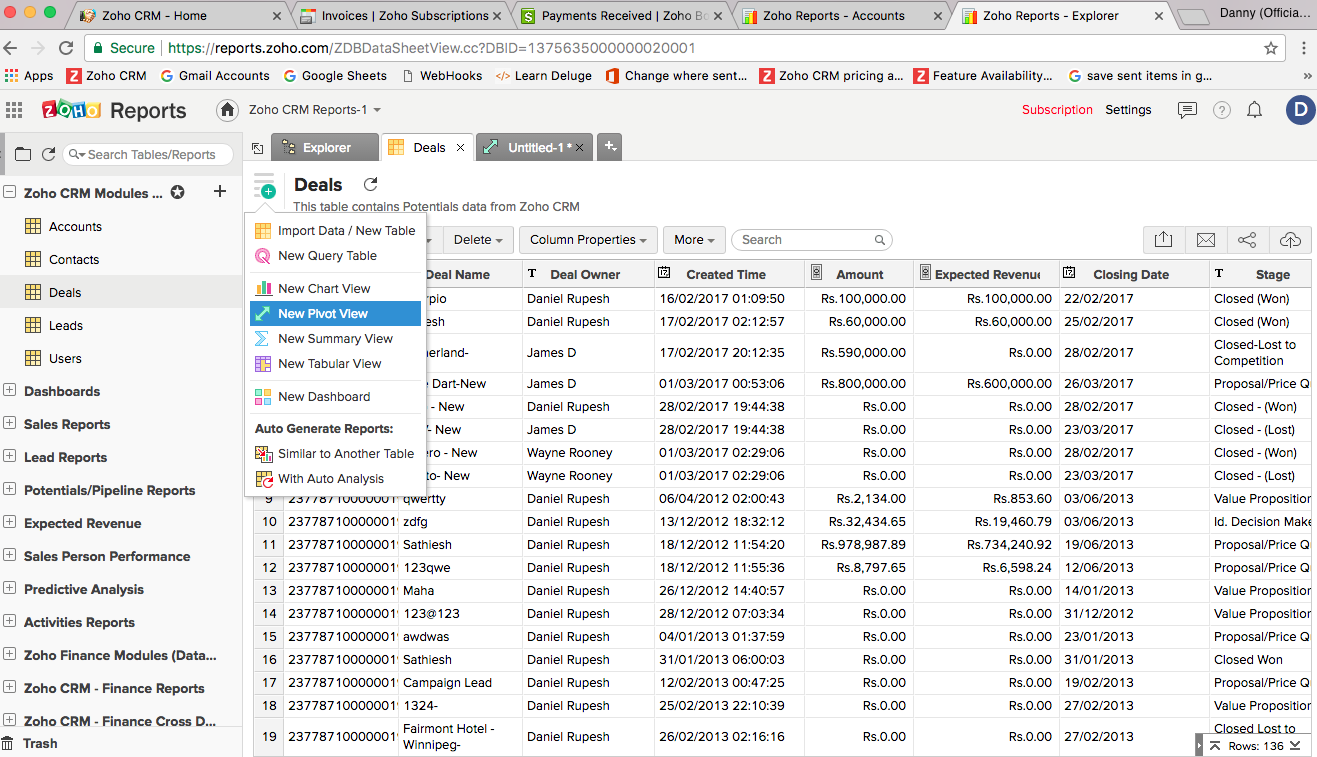The image size is (1317, 757).
Task: Open the More dropdown menu
Action: point(694,240)
